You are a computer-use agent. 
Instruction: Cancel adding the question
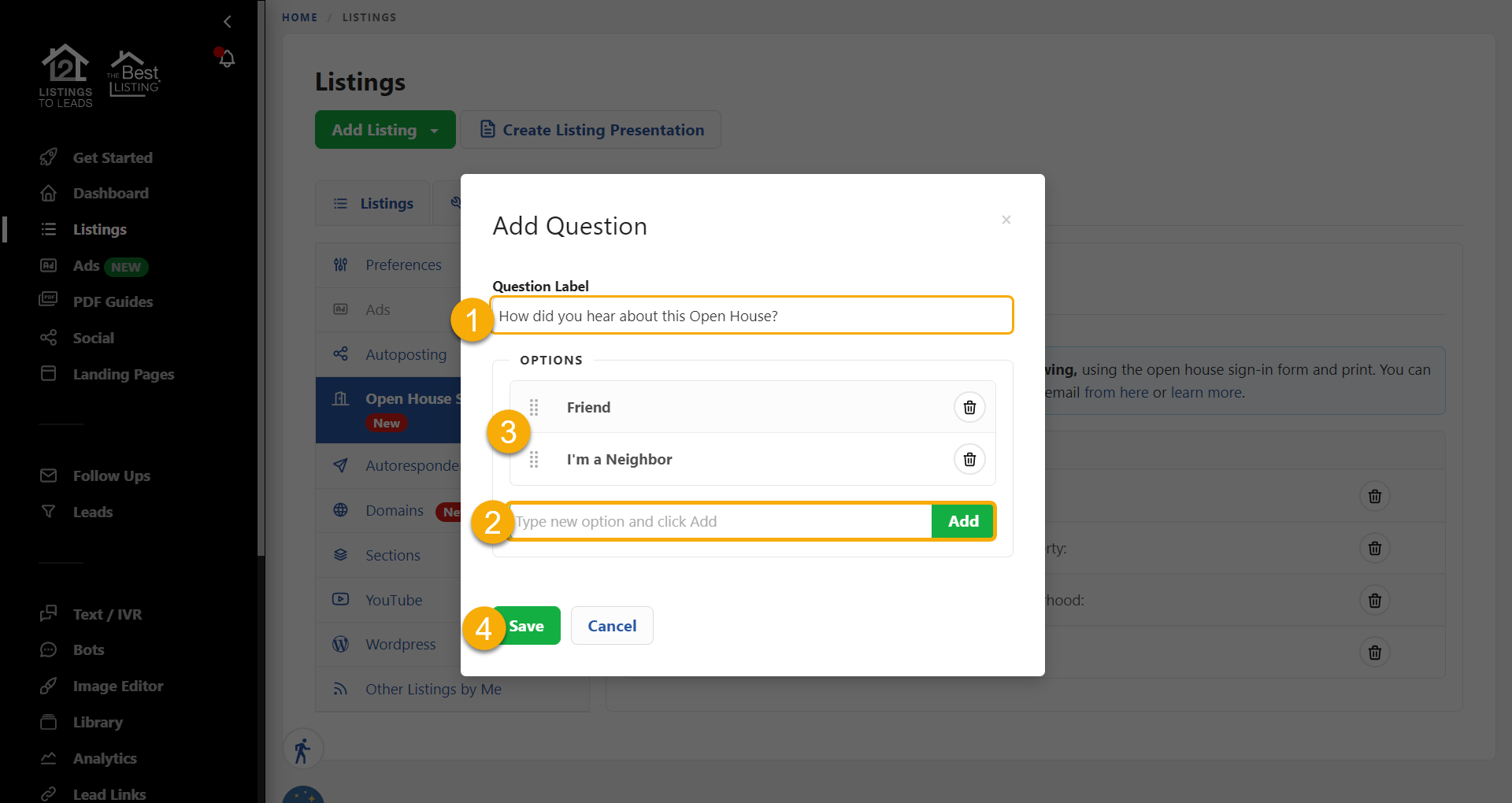coord(612,626)
